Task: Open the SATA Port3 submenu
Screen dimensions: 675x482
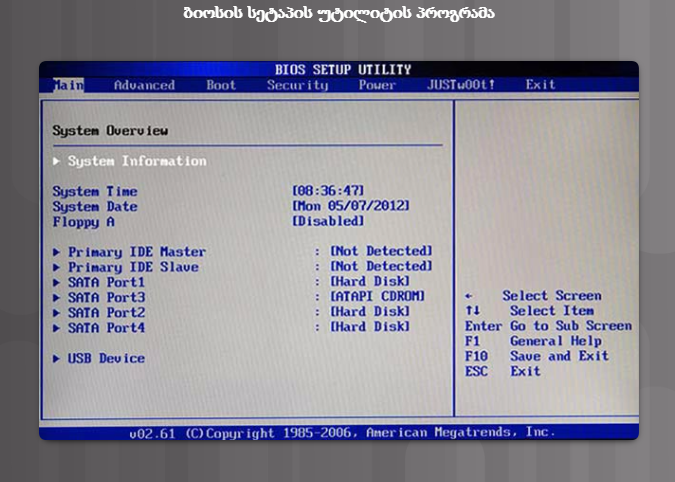Action: coord(106,297)
